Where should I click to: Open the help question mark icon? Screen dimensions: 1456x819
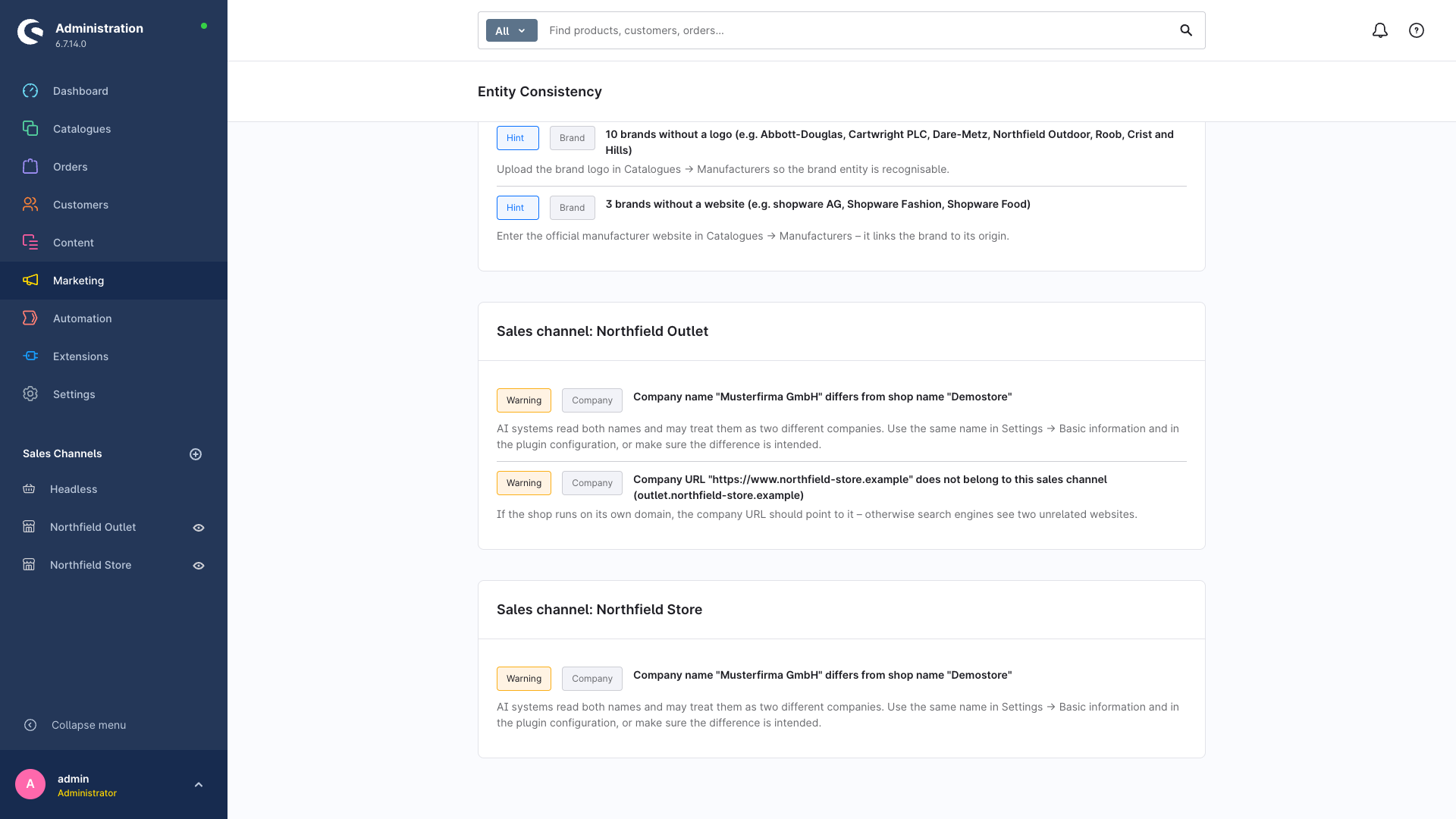pos(1417,30)
